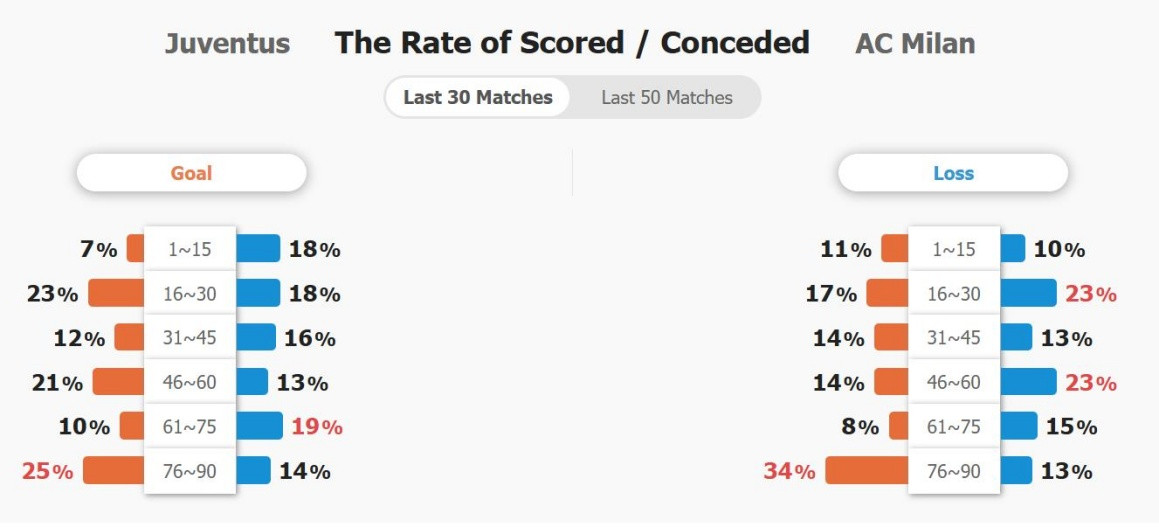Click the 31~45 interval in Loss chart
The image size is (1159, 527).
[954, 338]
